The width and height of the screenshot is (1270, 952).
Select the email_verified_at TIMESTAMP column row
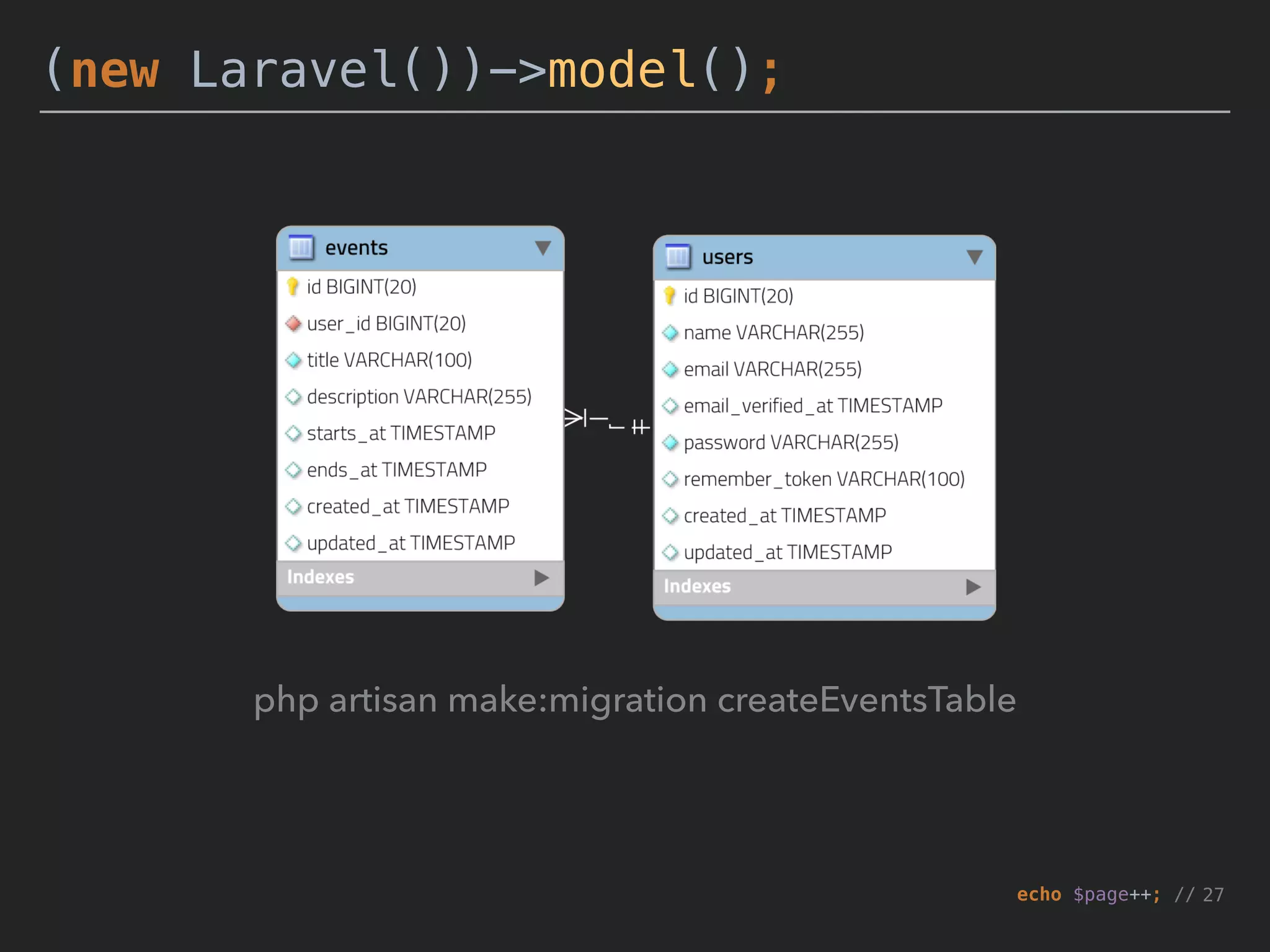point(825,406)
